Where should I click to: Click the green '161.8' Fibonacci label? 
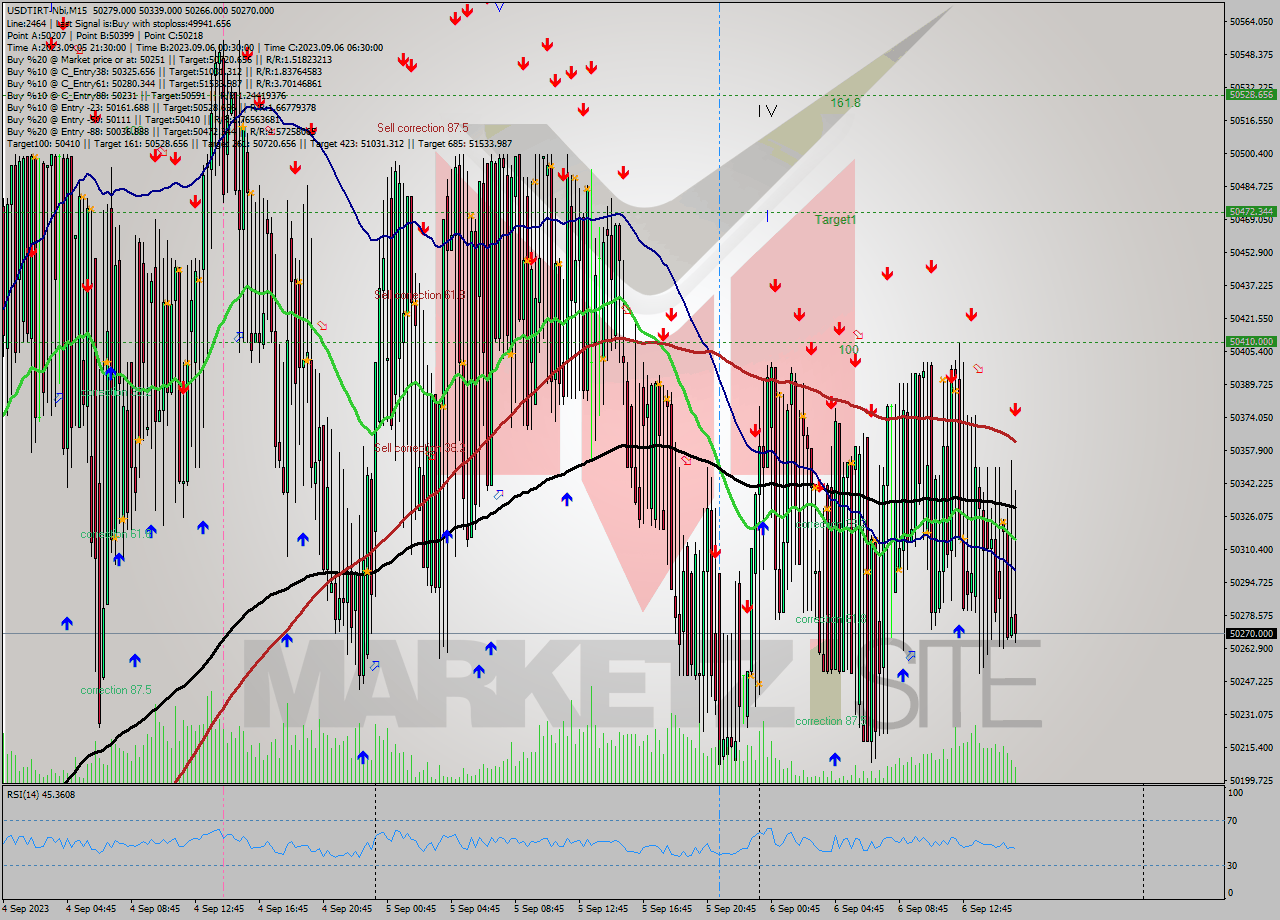[x=845, y=103]
